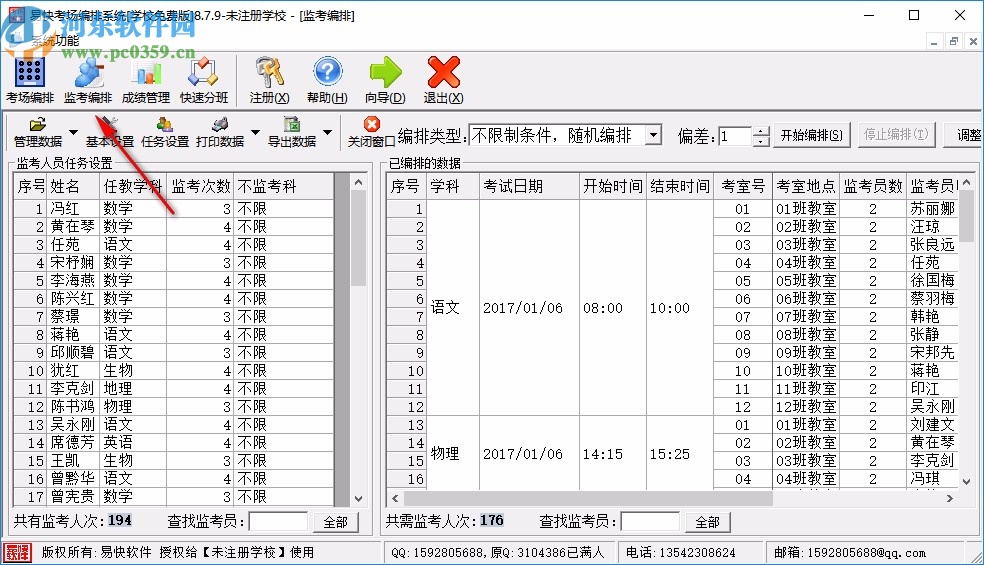Select row 陈书鸿 物理
The height and width of the screenshot is (565, 984).
coord(174,407)
